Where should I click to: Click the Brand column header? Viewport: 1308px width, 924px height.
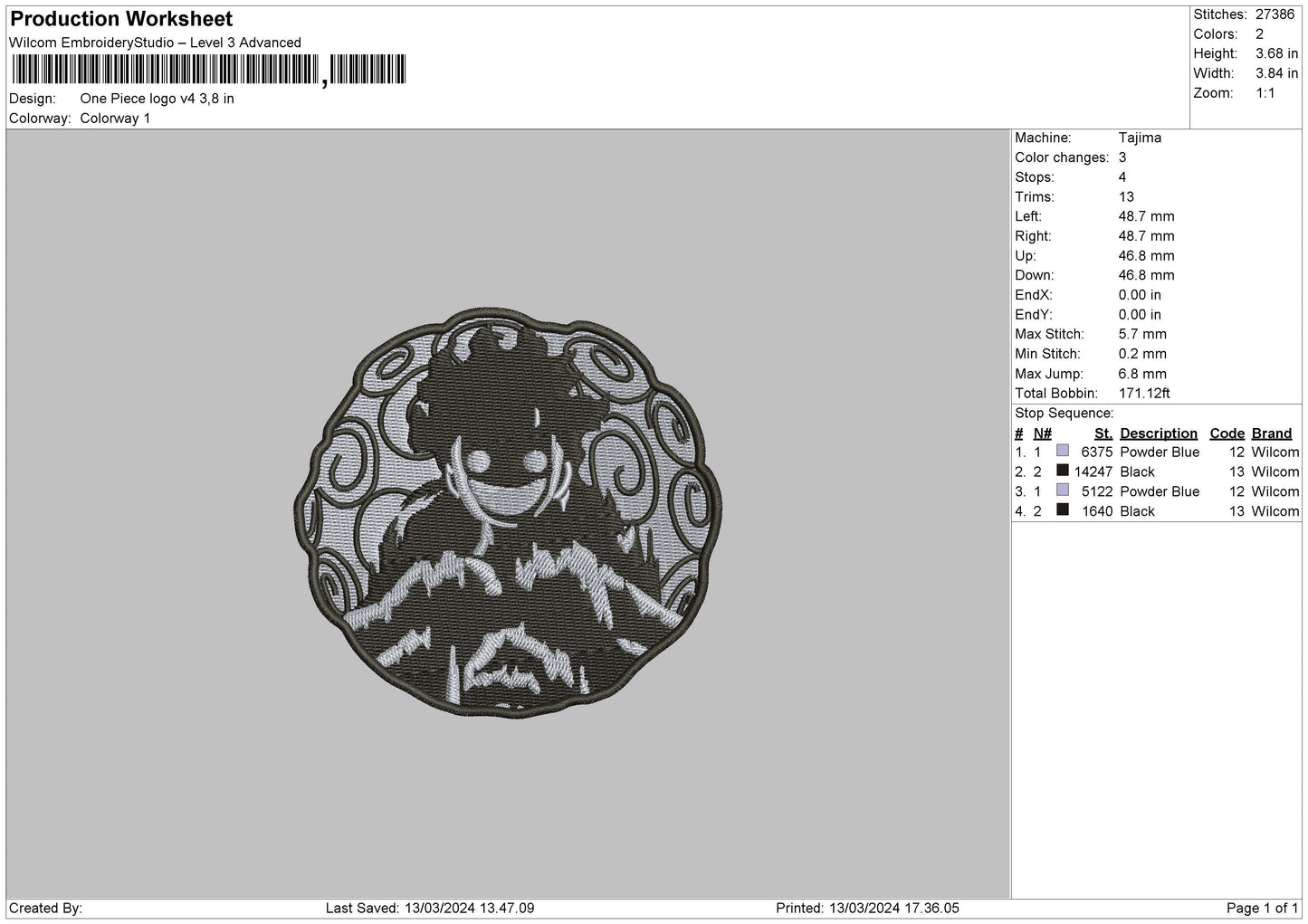tap(1272, 433)
